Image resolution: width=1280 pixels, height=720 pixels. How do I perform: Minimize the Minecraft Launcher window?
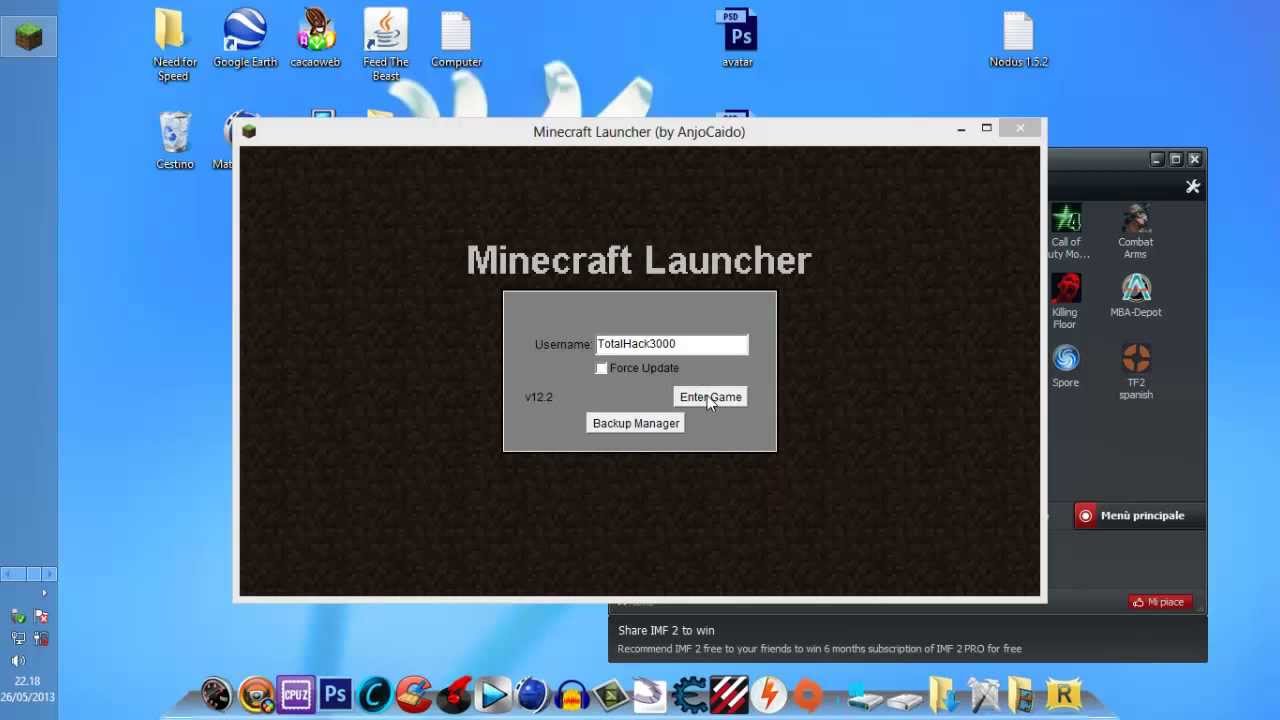click(x=961, y=129)
